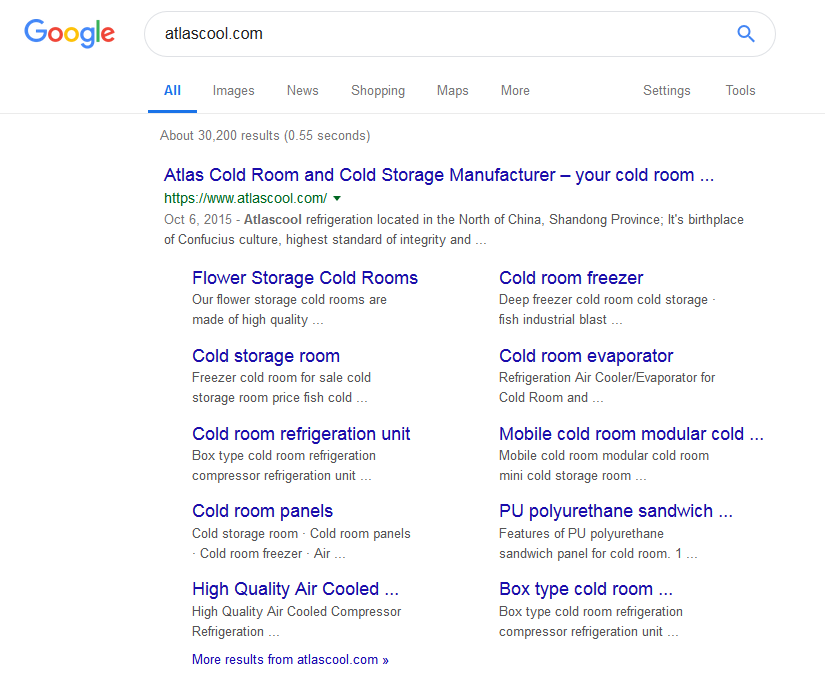Click the magnifying glass search icon
Image resolution: width=825 pixels, height=685 pixels.
point(746,34)
